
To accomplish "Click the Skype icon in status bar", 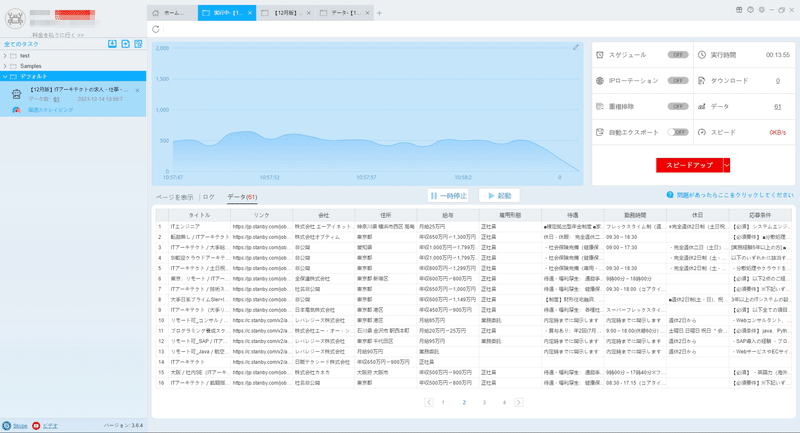I will tap(7, 425).
